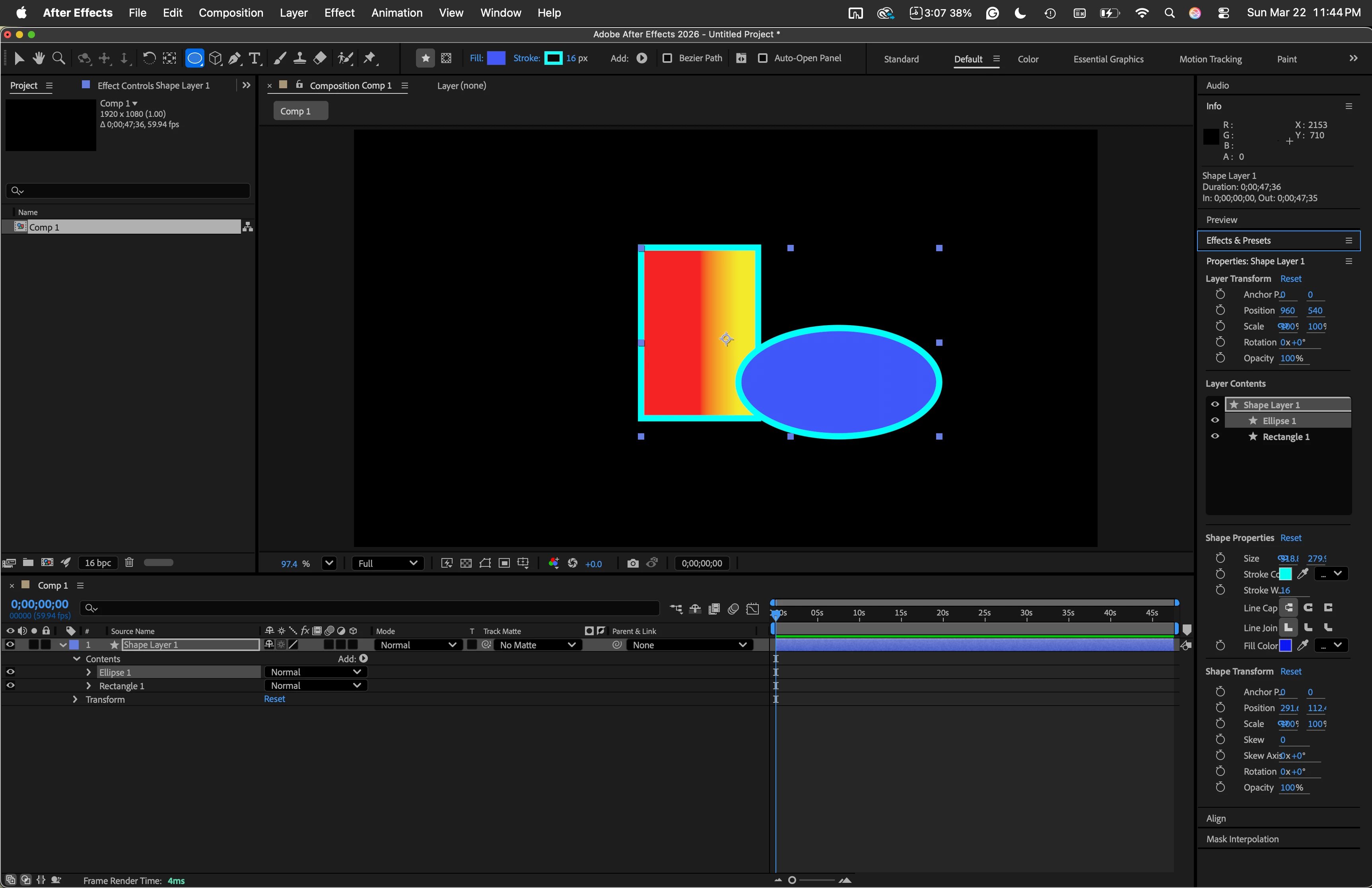Select the Horizontal Type tool
Image resolution: width=1372 pixels, height=888 pixels.
[x=254, y=58]
